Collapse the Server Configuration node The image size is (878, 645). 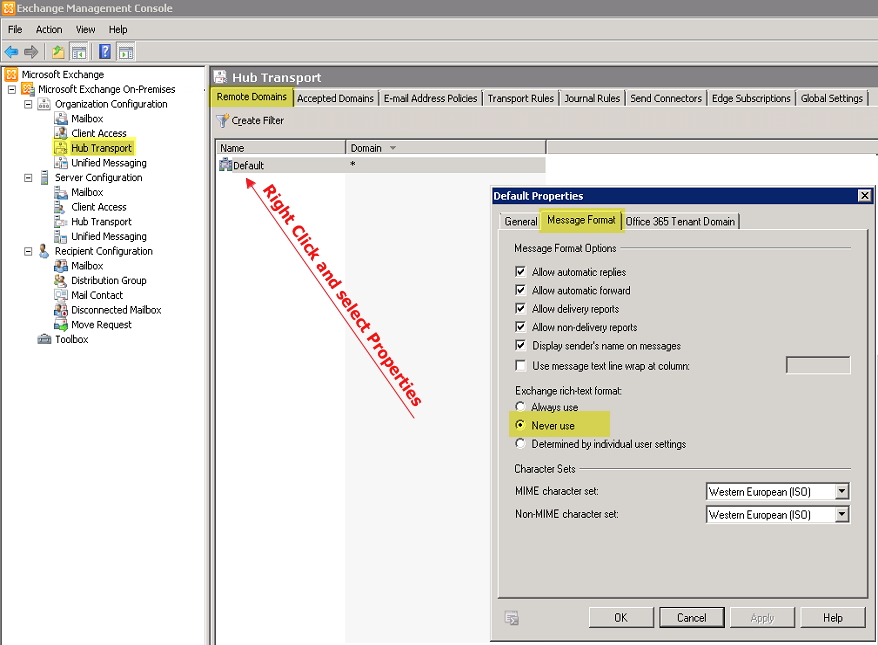click(28, 177)
